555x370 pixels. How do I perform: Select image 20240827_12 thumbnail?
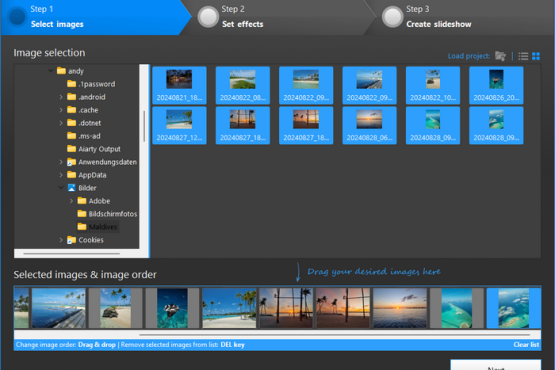click(179, 125)
